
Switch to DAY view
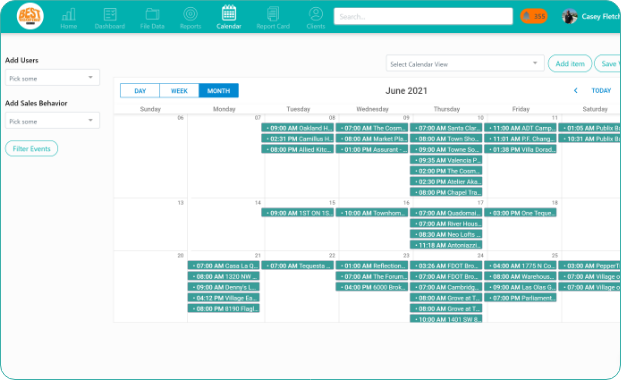point(140,91)
